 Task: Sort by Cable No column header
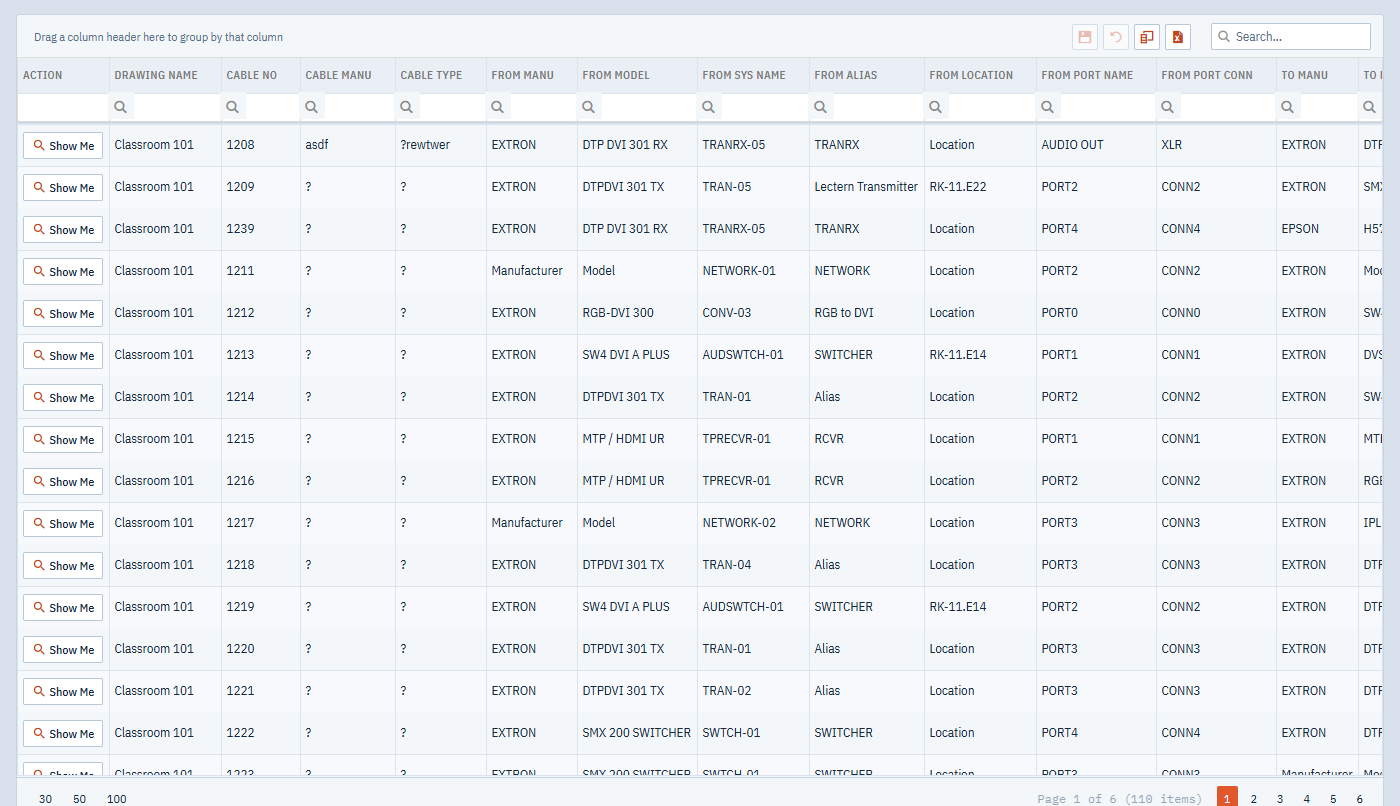261,75
